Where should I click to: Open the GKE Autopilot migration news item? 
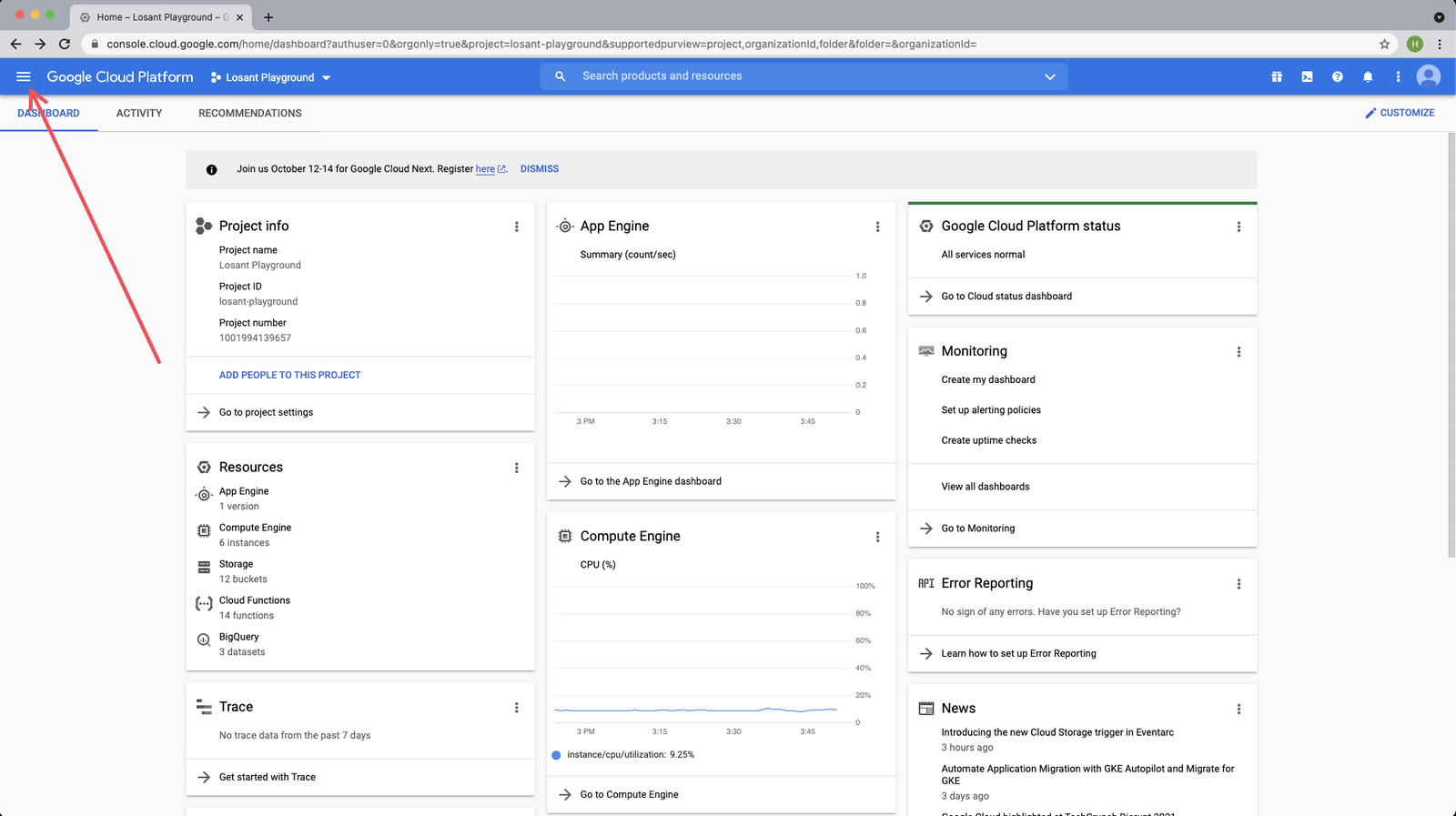click(1087, 775)
